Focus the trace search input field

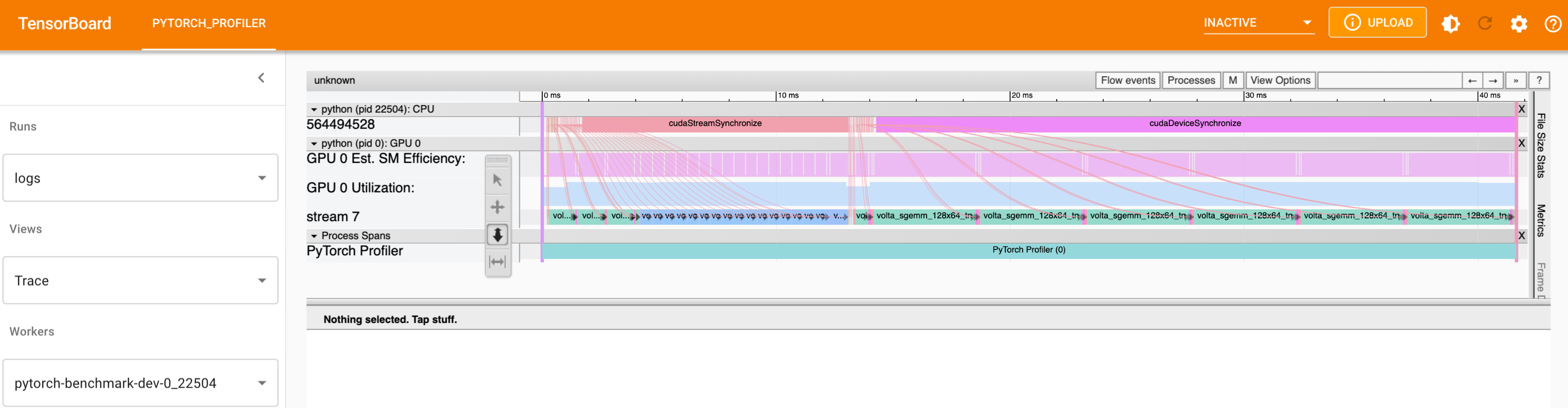(1390, 81)
